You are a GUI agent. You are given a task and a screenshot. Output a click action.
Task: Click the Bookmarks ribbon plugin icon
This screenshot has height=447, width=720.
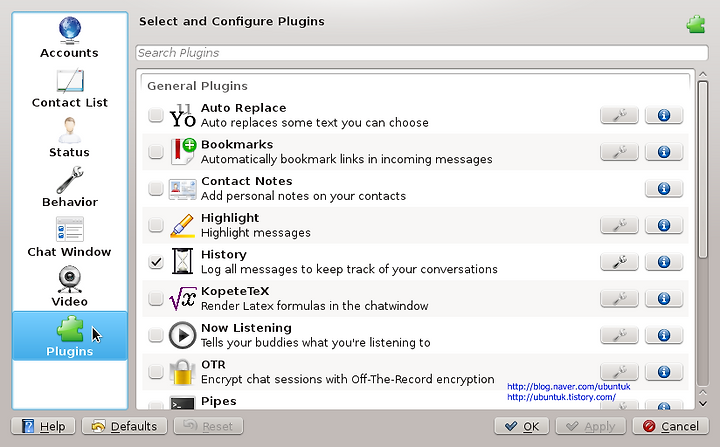coord(182,152)
